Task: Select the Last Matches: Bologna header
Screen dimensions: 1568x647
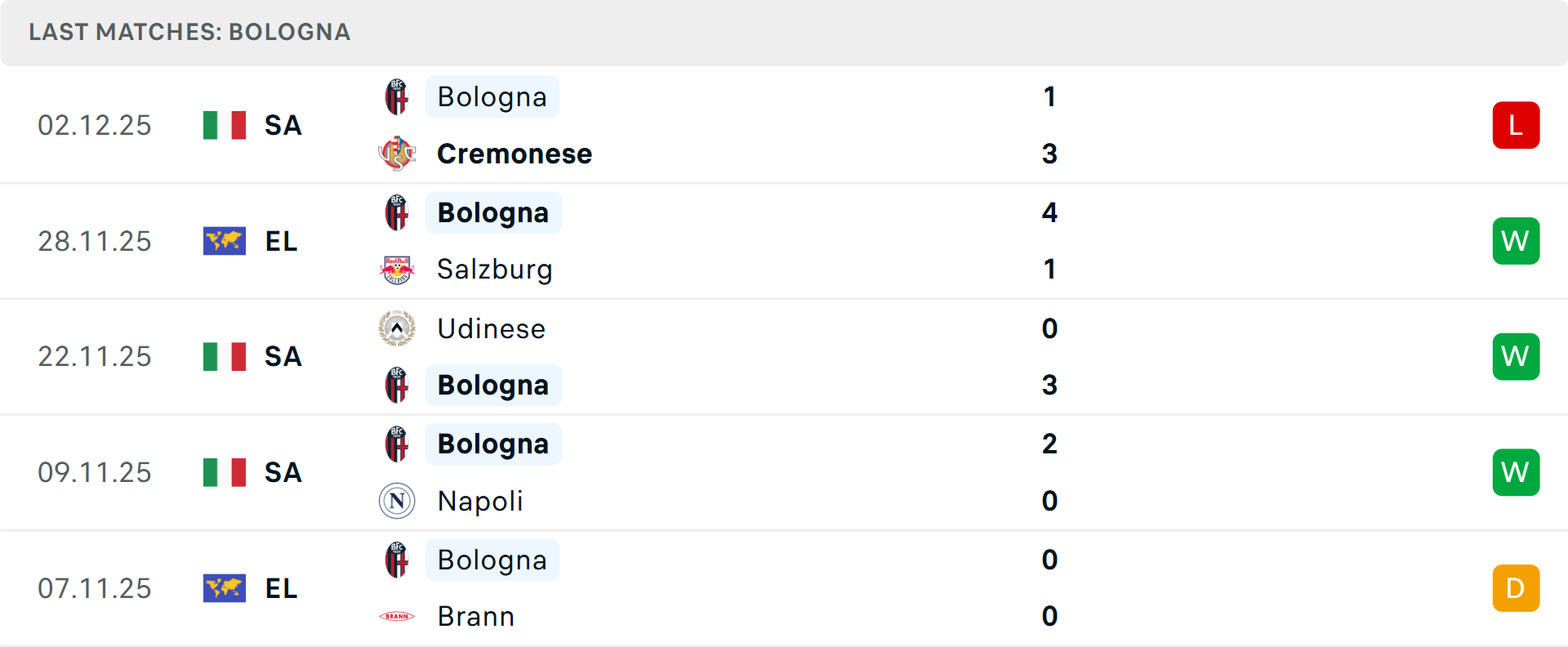Action: [x=189, y=32]
